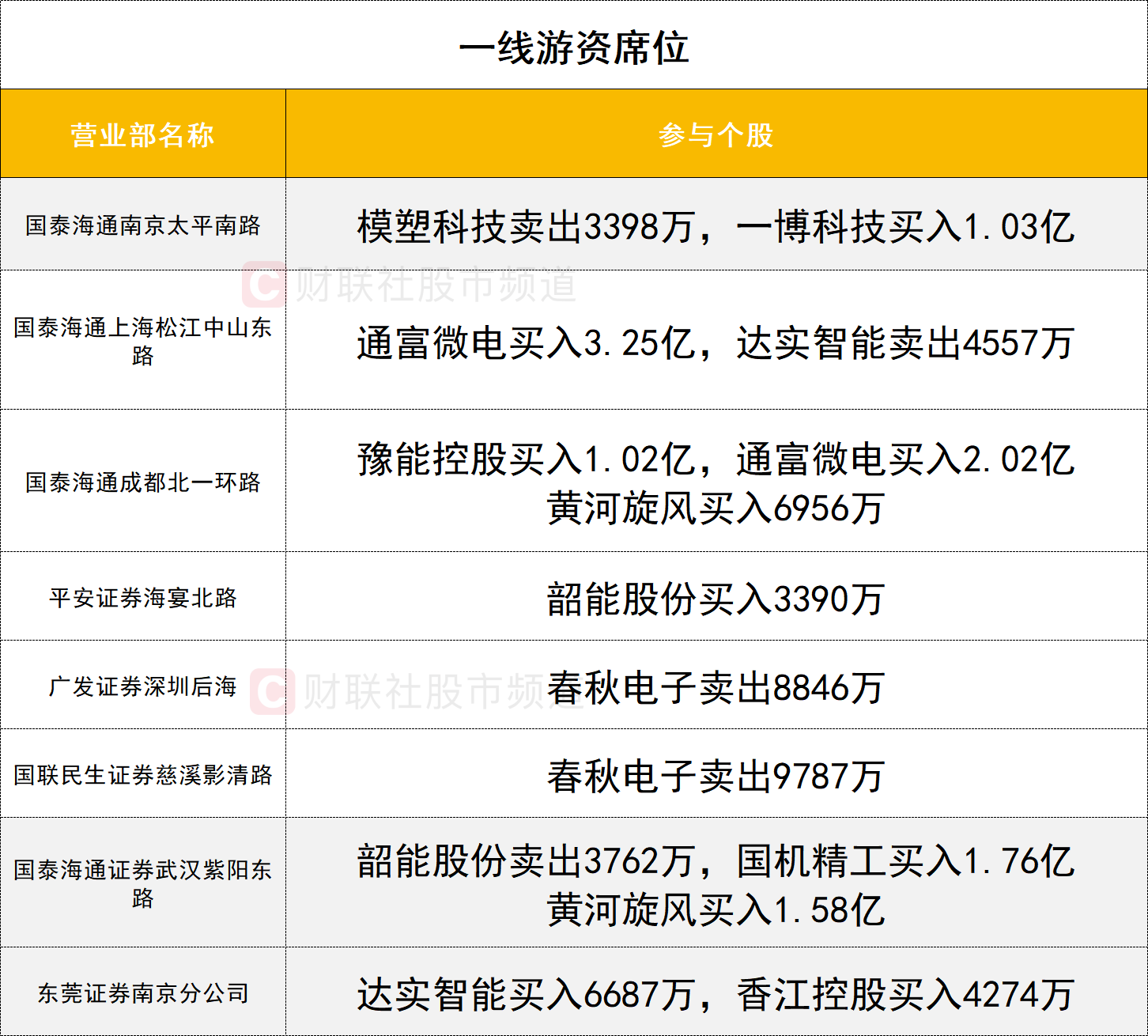The image size is (1148, 1036).
Task: Click the cell 国泰海通南京太平南路
Action: [142, 225]
